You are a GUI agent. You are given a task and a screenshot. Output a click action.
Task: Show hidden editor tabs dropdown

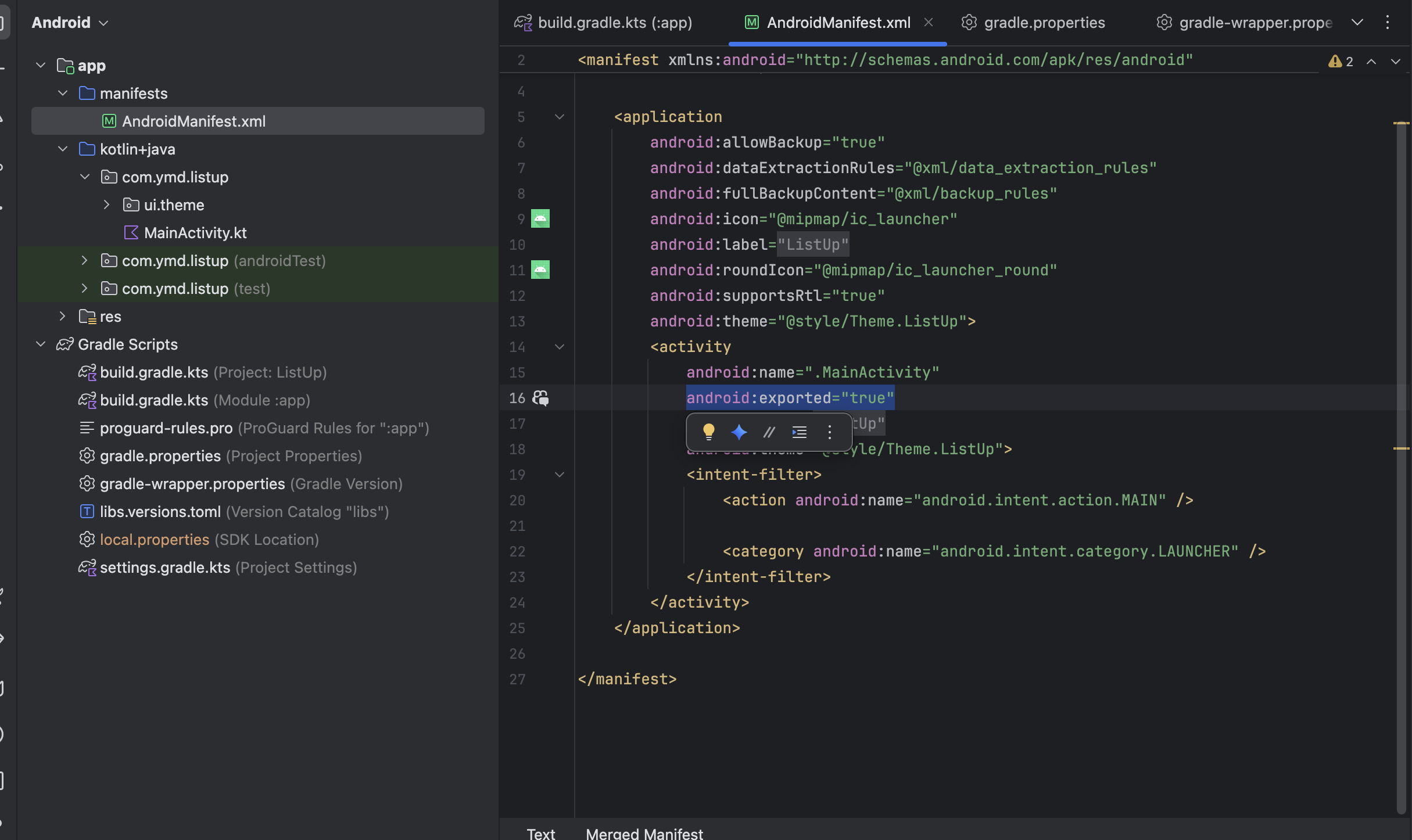tap(1357, 23)
